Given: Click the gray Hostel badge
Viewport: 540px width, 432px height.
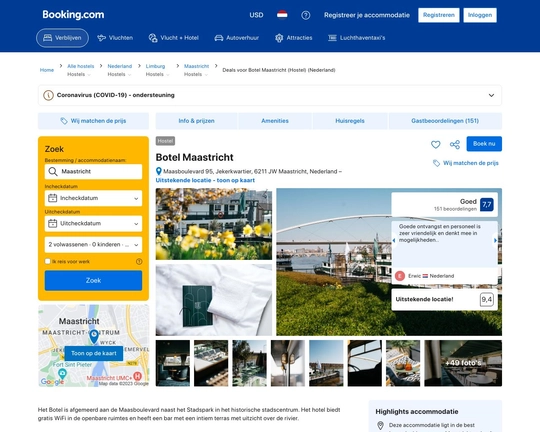Looking at the screenshot, I should (x=165, y=141).
